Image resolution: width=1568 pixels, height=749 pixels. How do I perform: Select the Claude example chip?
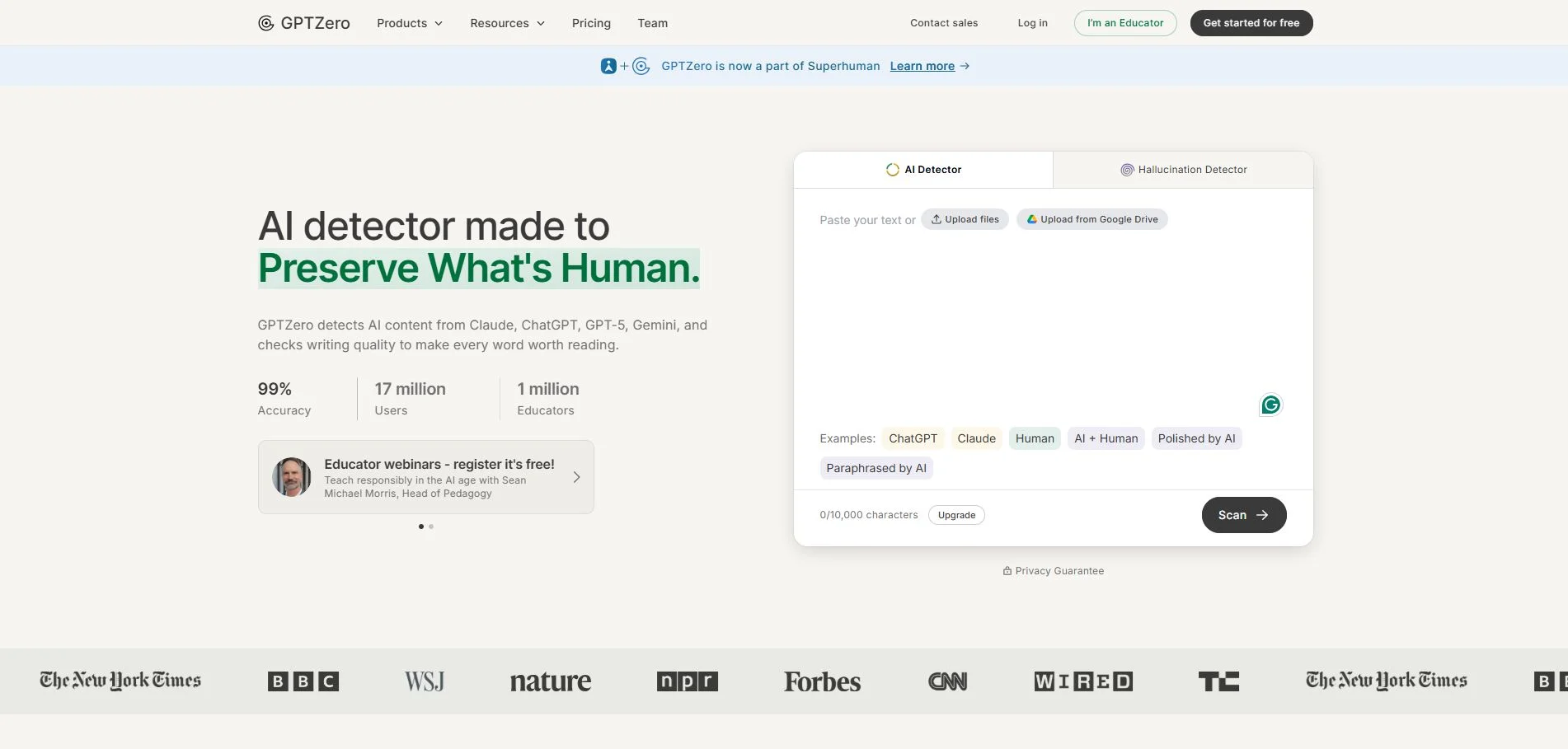(976, 438)
